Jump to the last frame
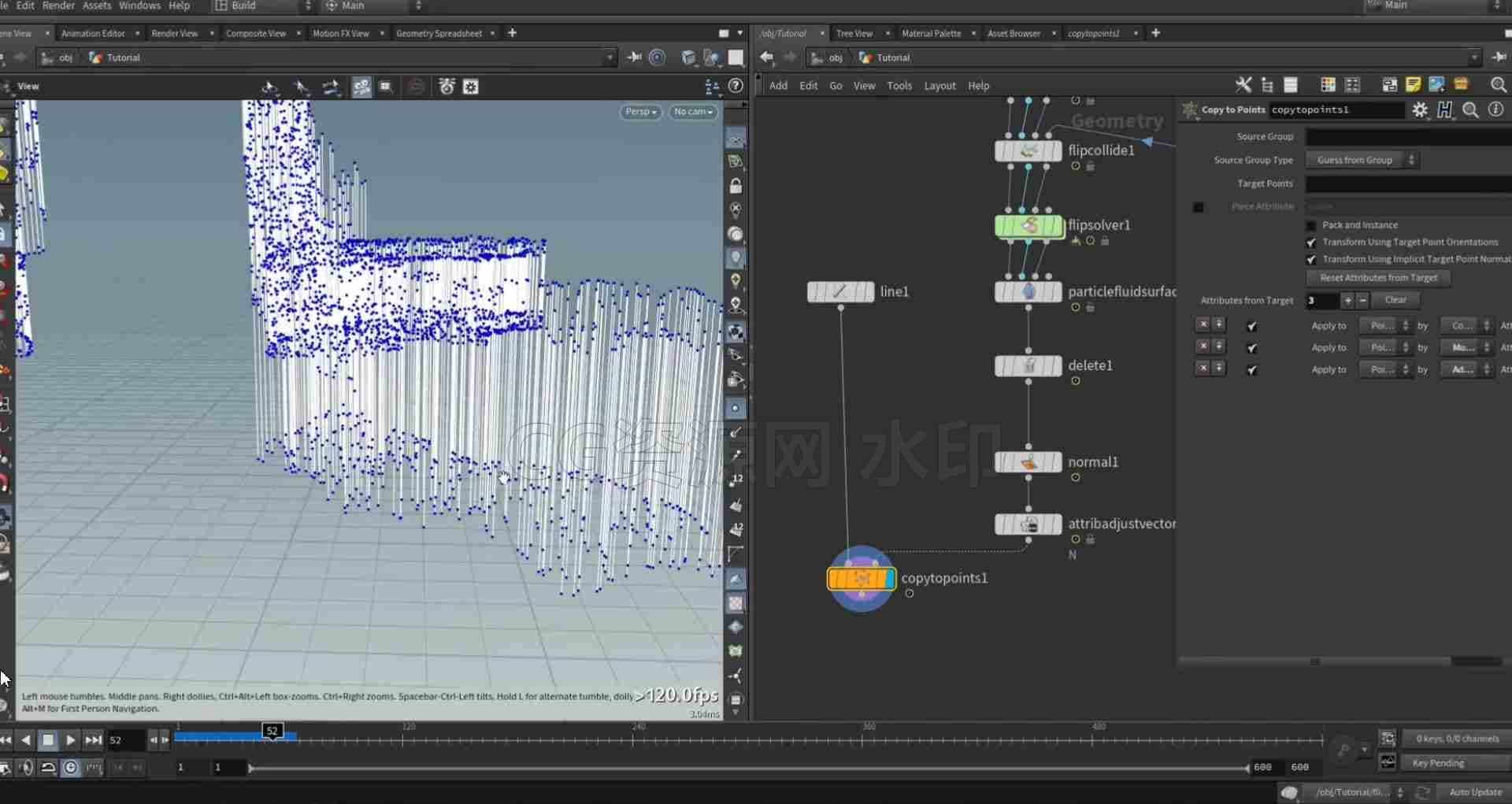Image resolution: width=1512 pixels, height=804 pixels. [93, 740]
